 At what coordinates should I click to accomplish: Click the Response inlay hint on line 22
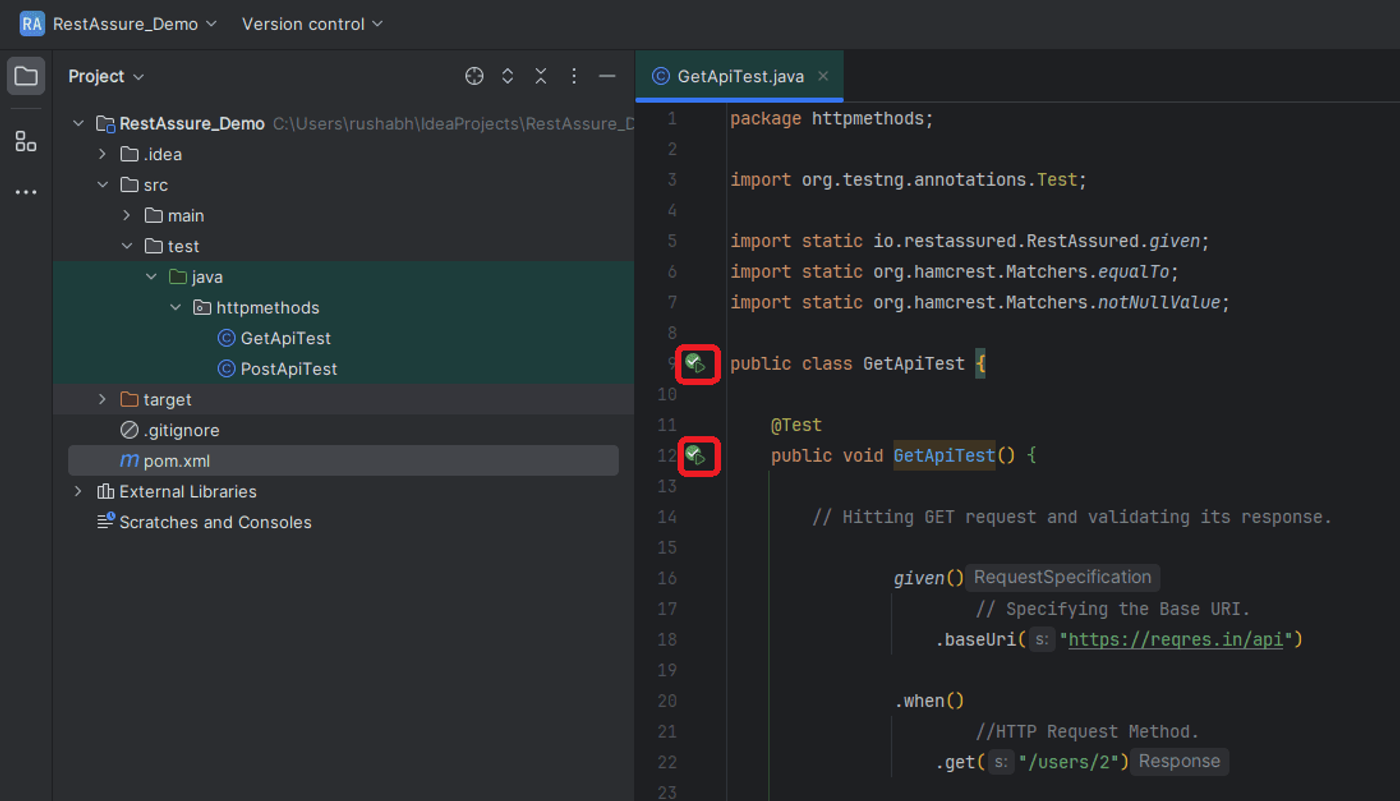click(1180, 761)
